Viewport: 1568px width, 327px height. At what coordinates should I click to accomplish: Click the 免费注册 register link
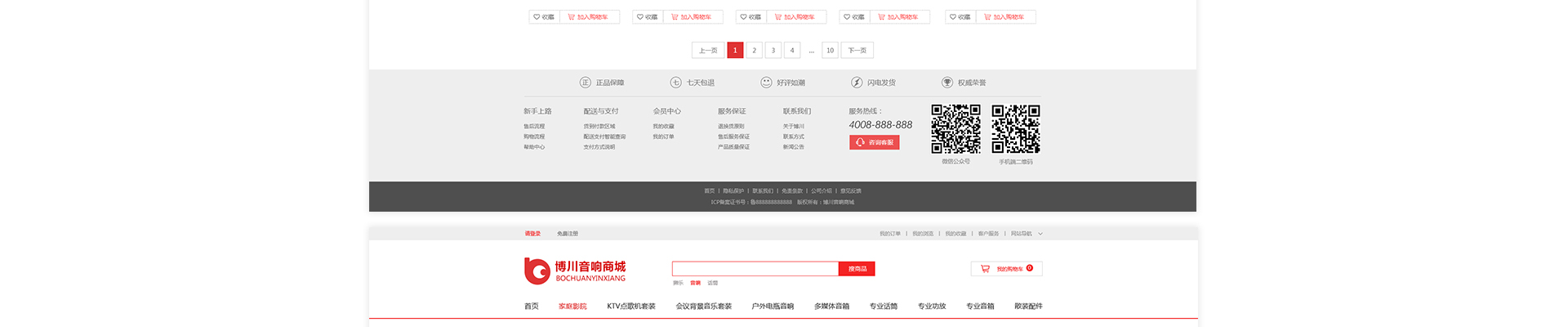[568, 234]
